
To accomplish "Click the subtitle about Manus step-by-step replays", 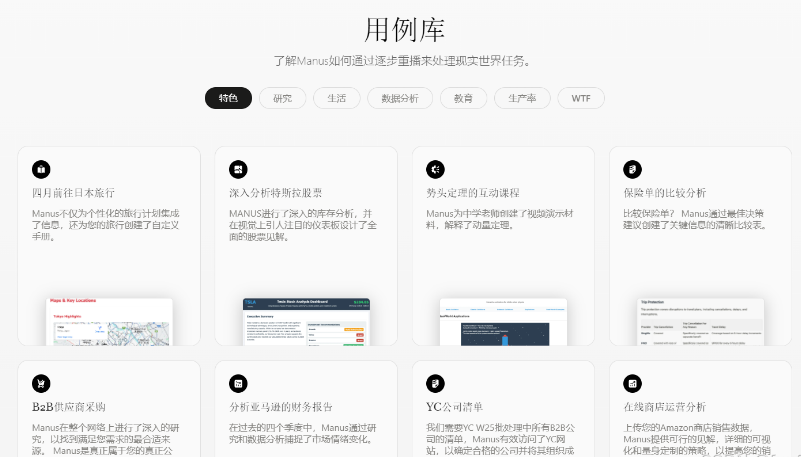I will click(404, 61).
